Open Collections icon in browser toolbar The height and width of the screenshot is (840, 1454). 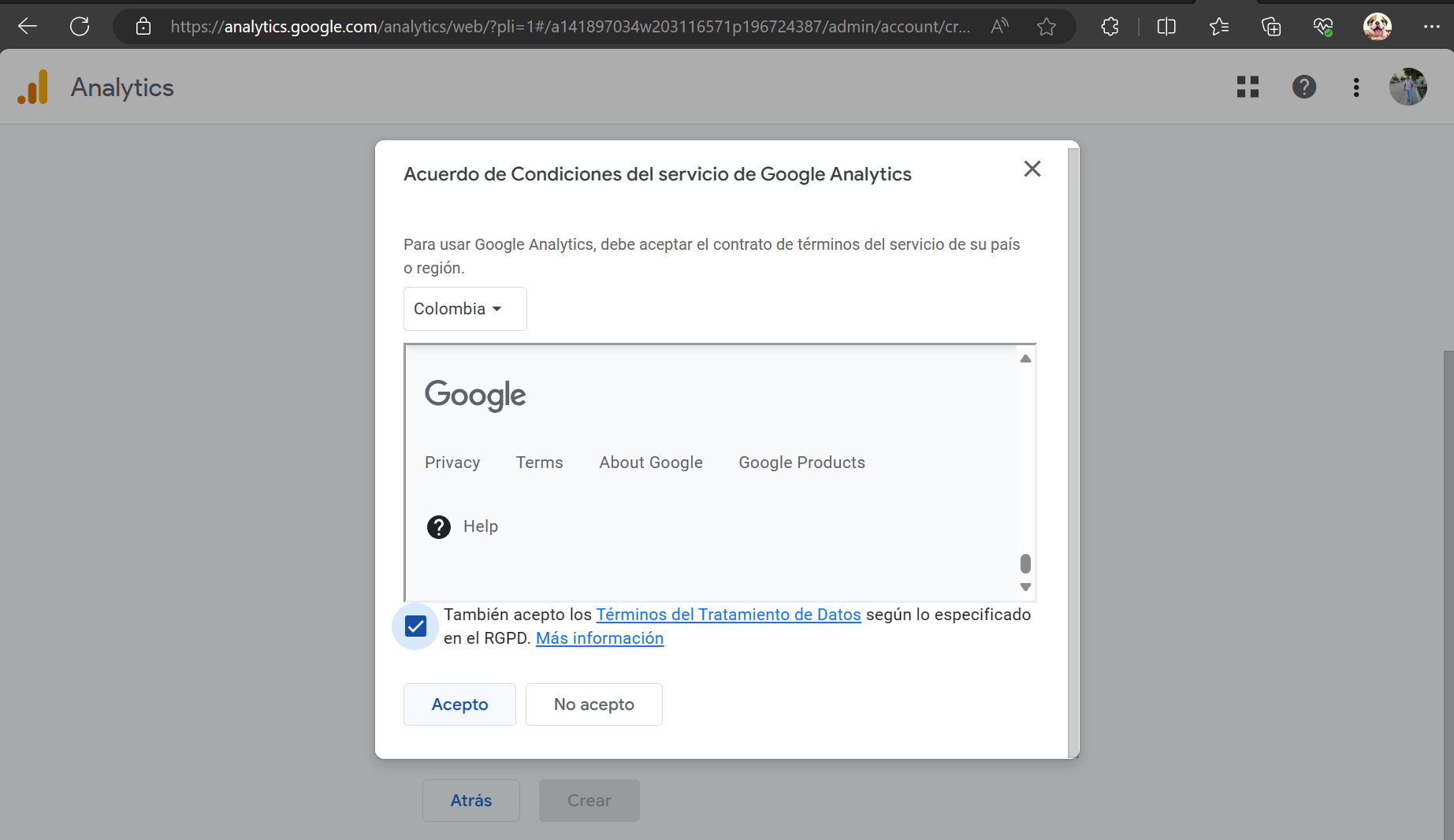click(1271, 27)
